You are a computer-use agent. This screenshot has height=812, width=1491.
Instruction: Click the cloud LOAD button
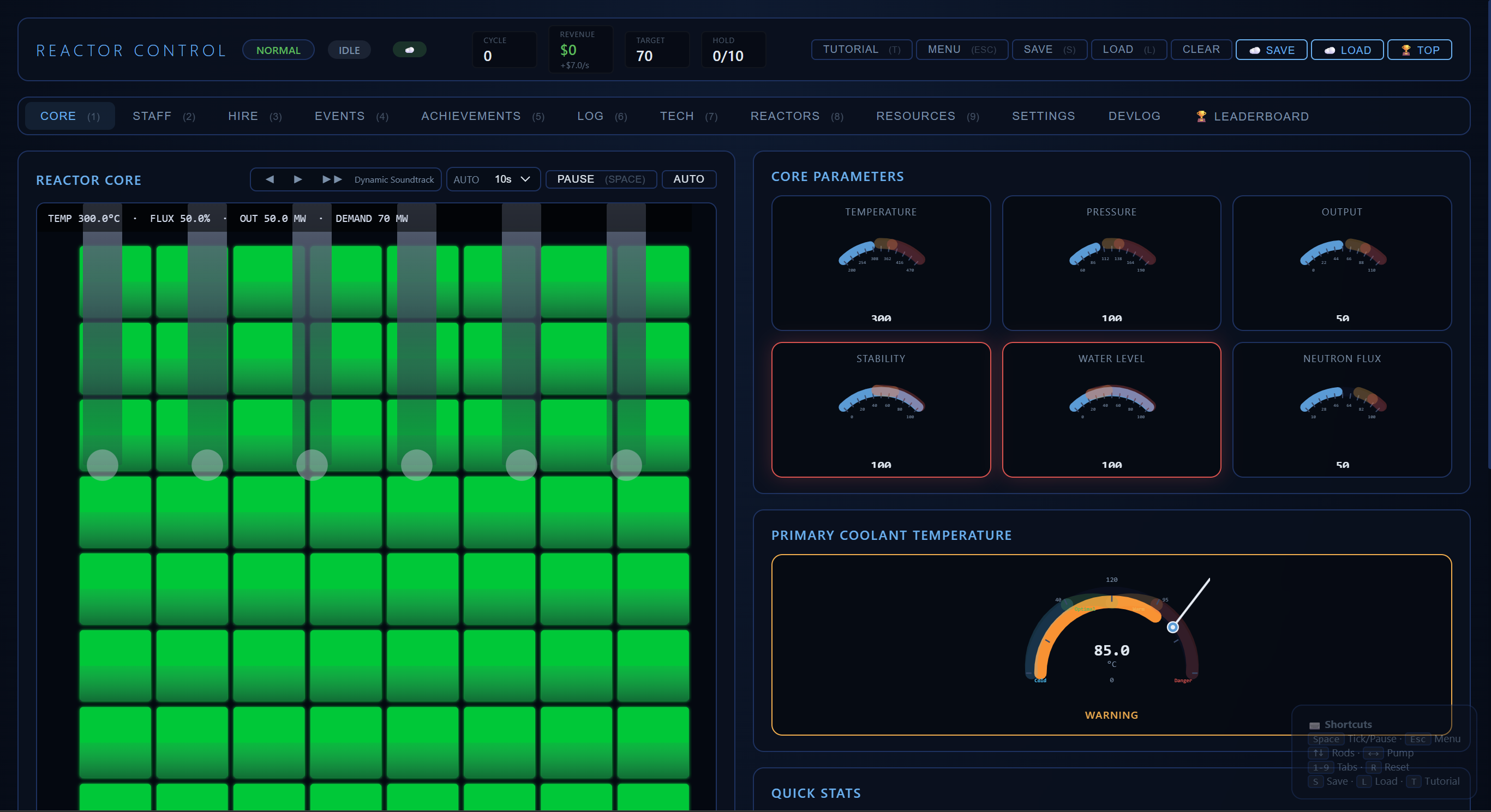click(1347, 50)
